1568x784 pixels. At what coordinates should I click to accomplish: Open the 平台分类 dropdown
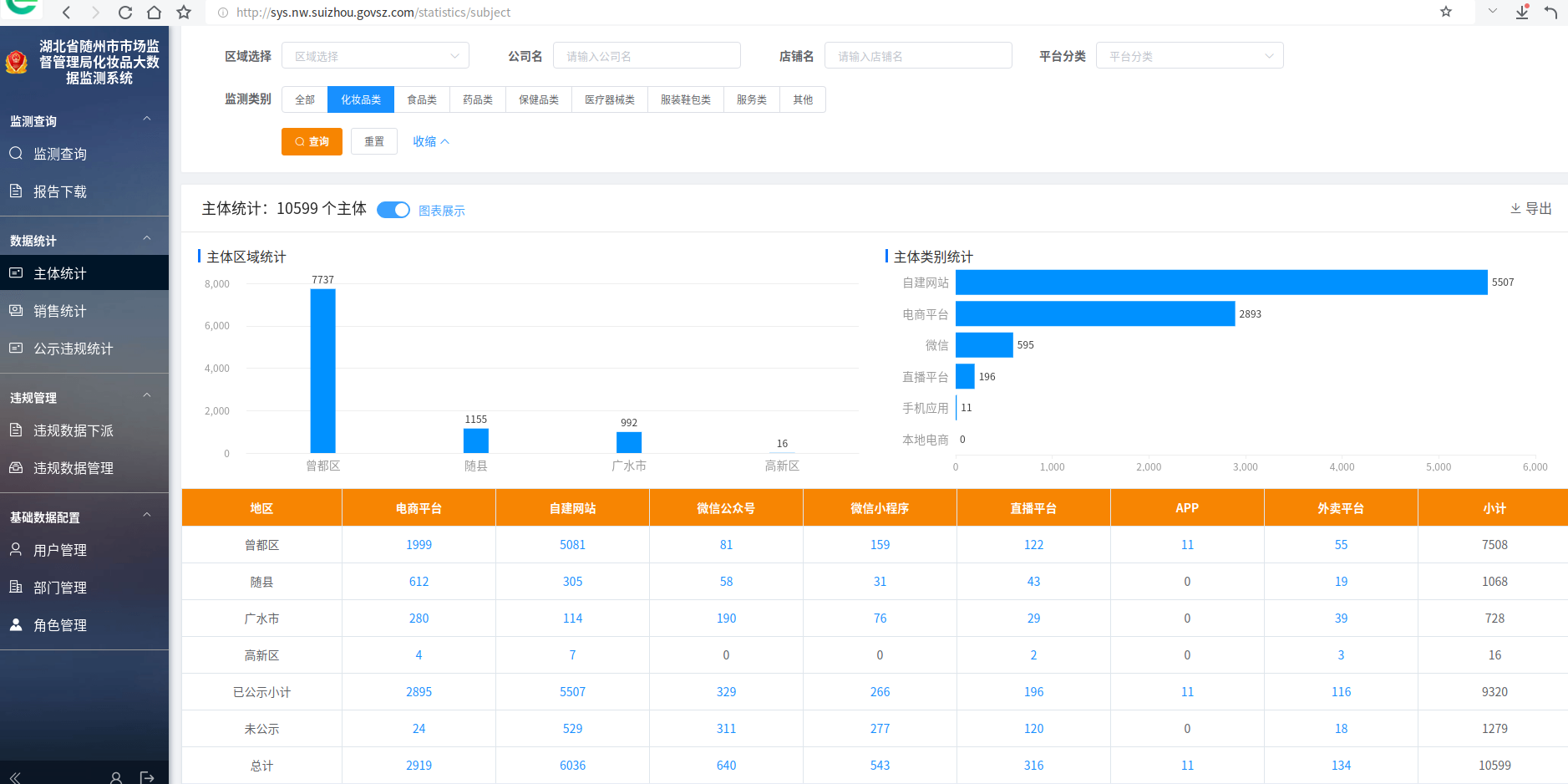point(1189,56)
